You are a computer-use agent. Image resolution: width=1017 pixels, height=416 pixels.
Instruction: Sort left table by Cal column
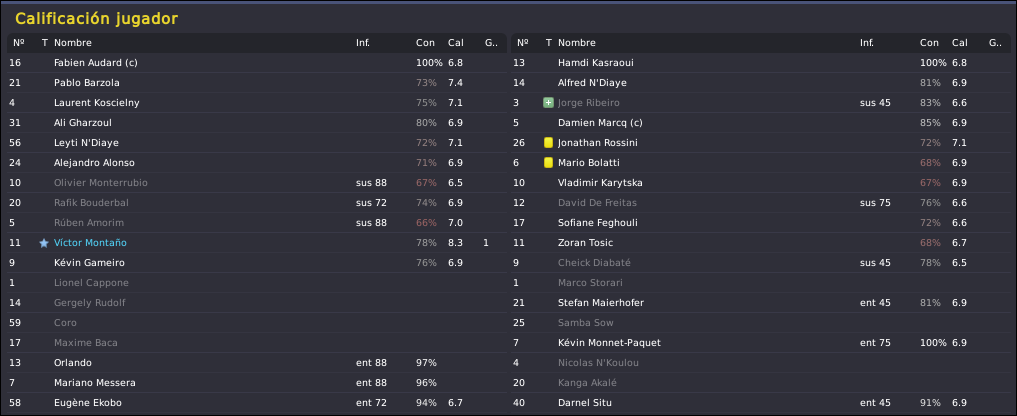[x=455, y=43]
